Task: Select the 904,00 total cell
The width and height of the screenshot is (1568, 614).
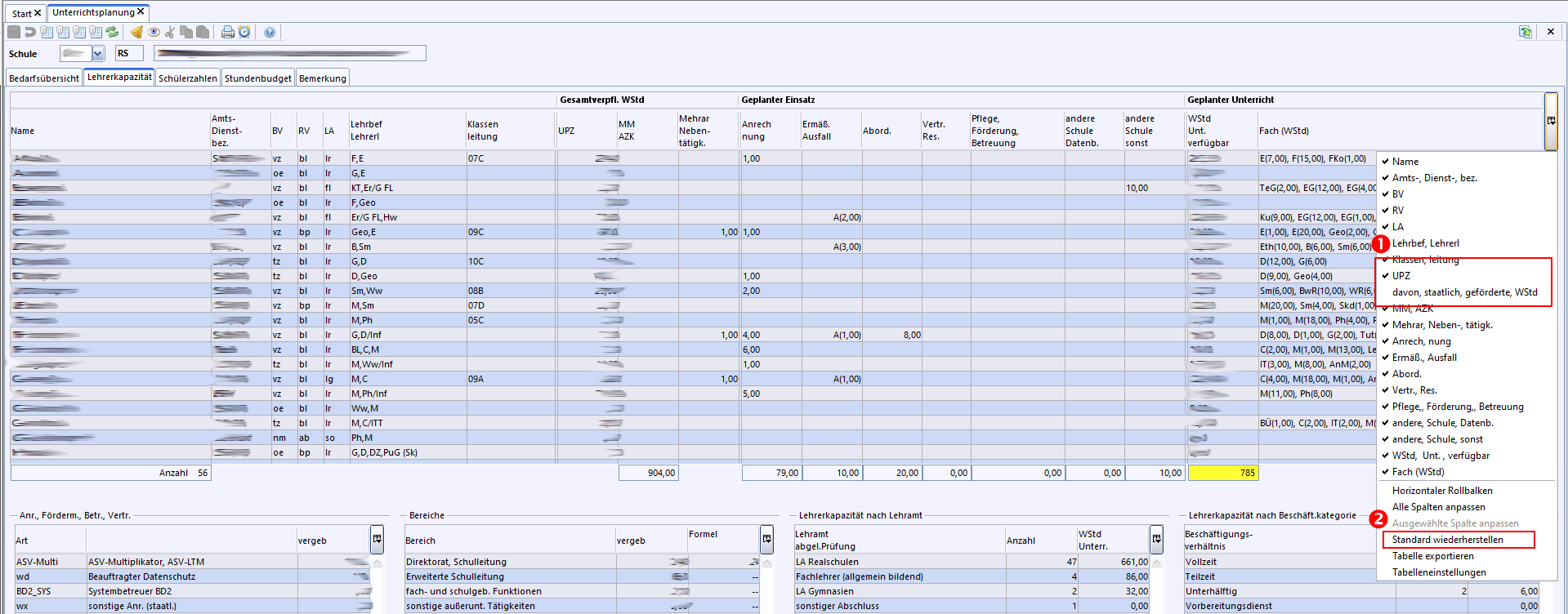Action: coord(649,473)
